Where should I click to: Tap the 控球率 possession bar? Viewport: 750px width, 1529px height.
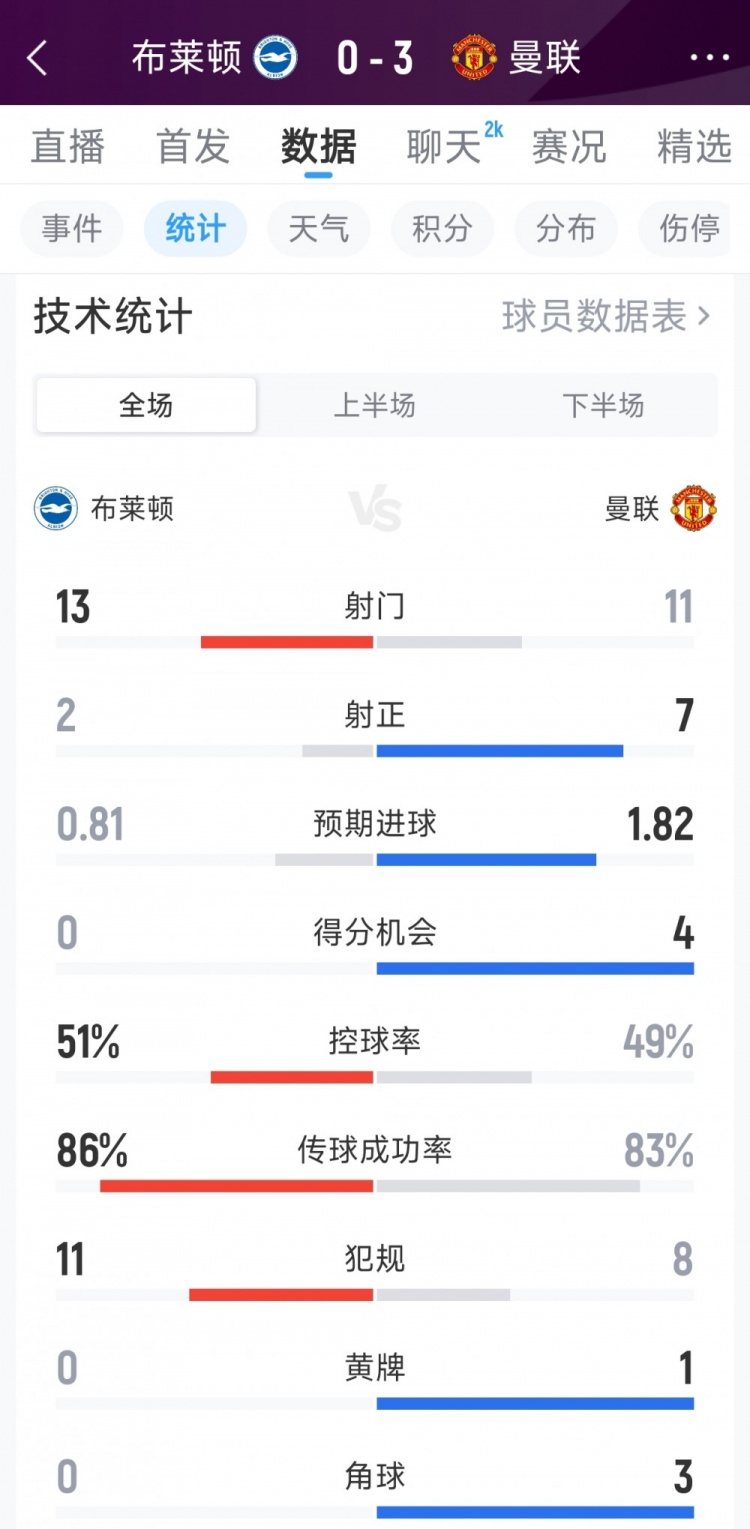(x=375, y=1077)
